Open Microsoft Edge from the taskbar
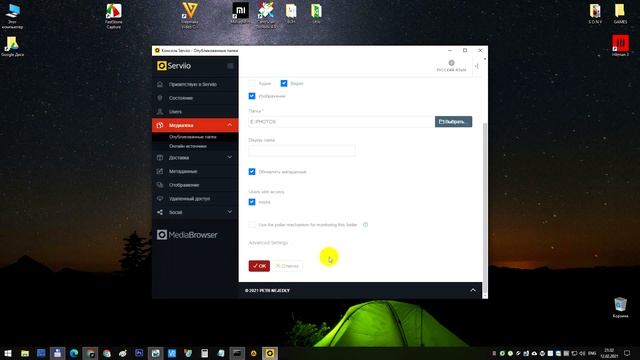The width and height of the screenshot is (640, 360). 74,353
